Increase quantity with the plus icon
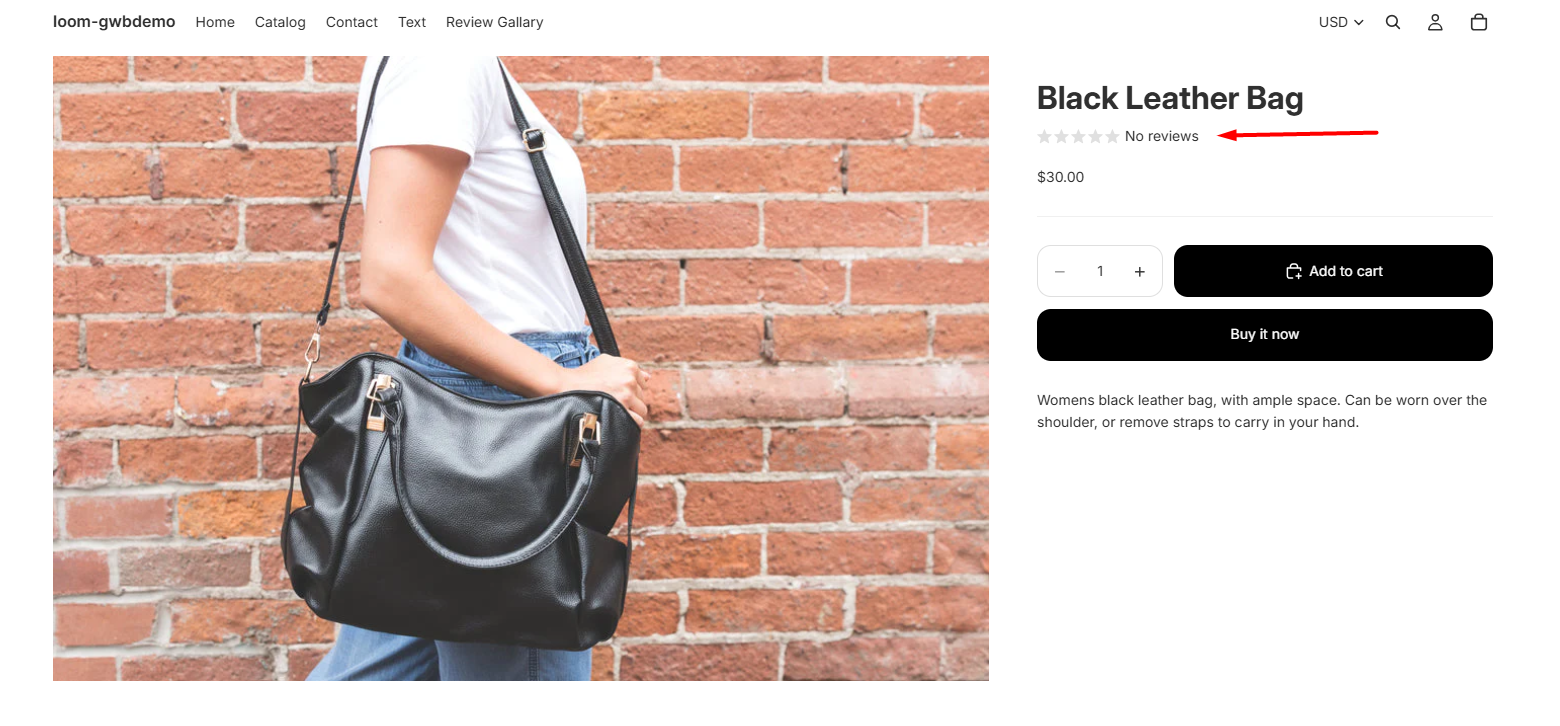 click(1139, 271)
